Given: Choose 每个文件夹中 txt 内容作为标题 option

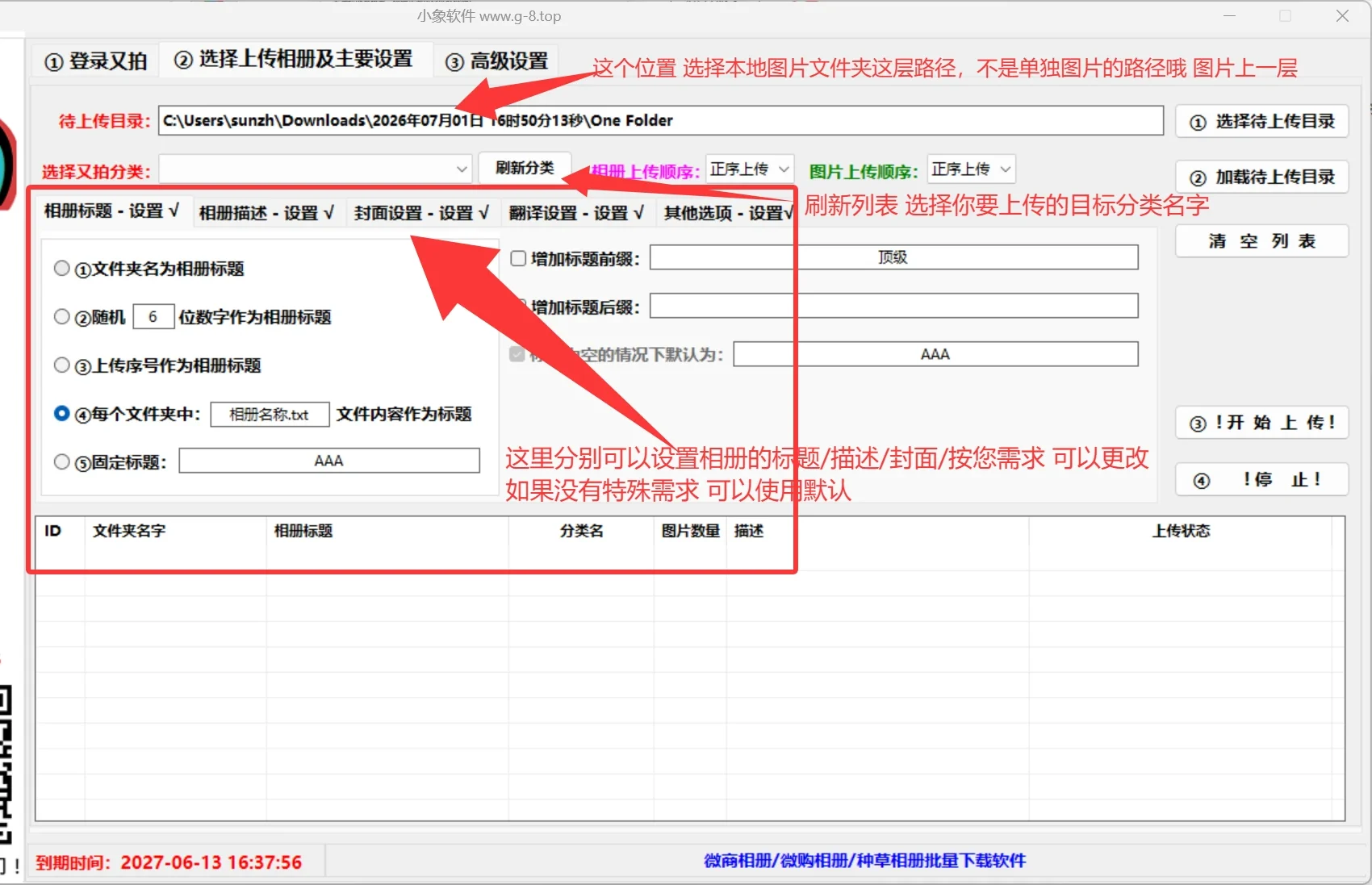Looking at the screenshot, I should coord(61,413).
